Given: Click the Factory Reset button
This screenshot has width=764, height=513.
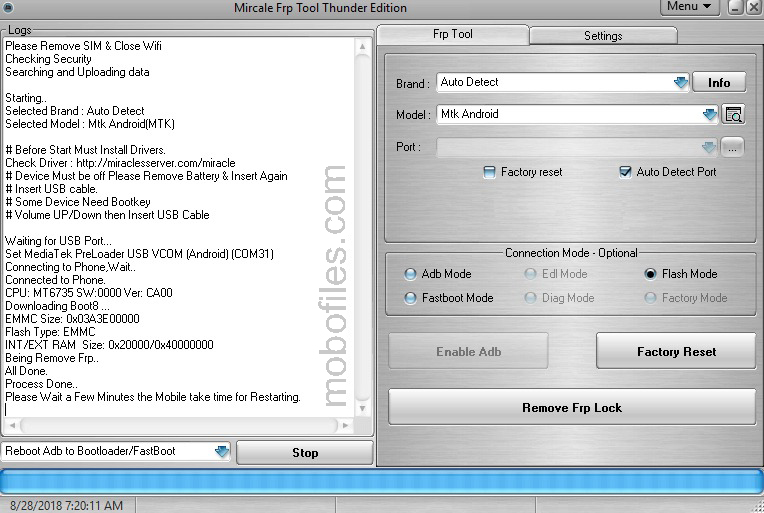Looking at the screenshot, I should [676, 351].
